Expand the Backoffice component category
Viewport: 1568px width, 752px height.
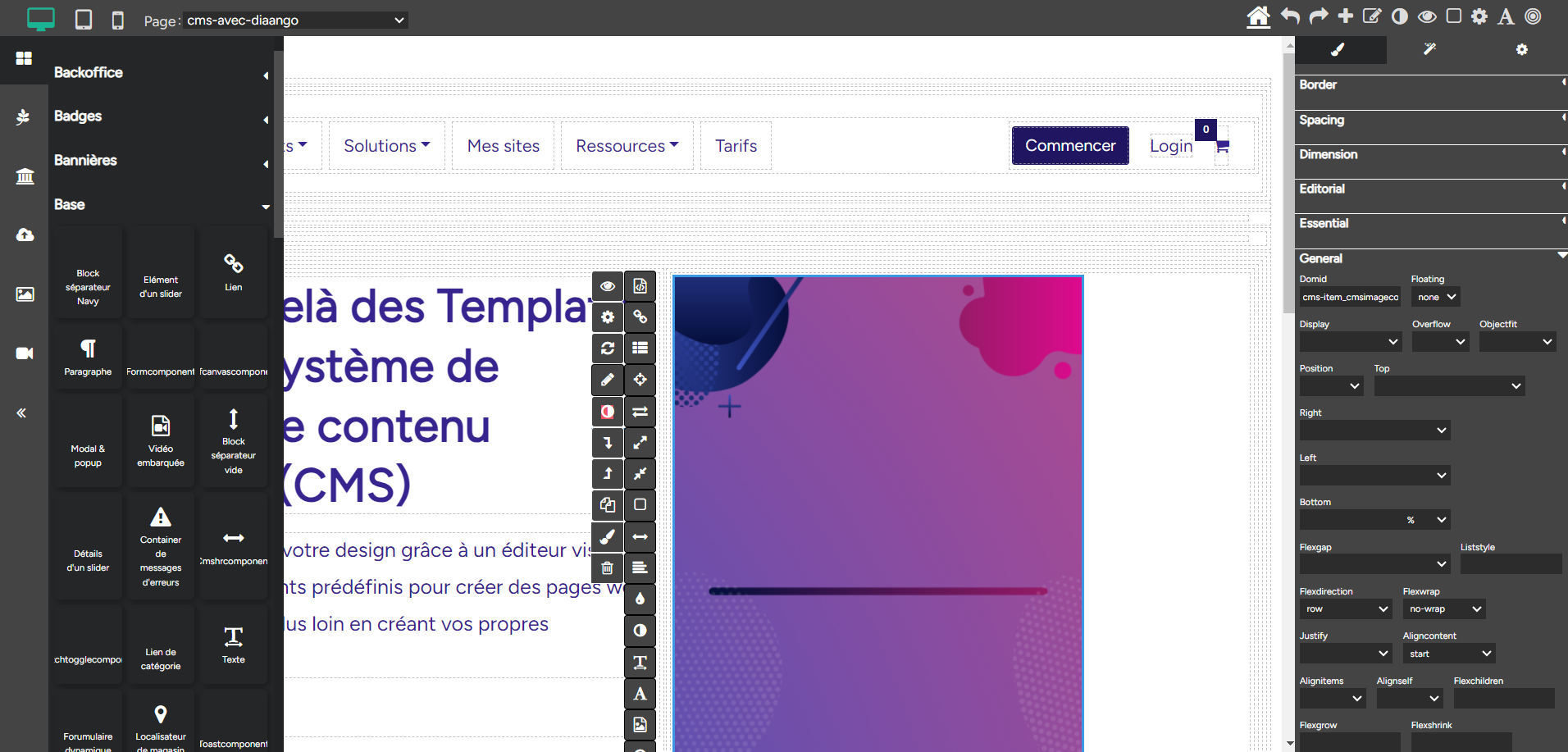160,73
